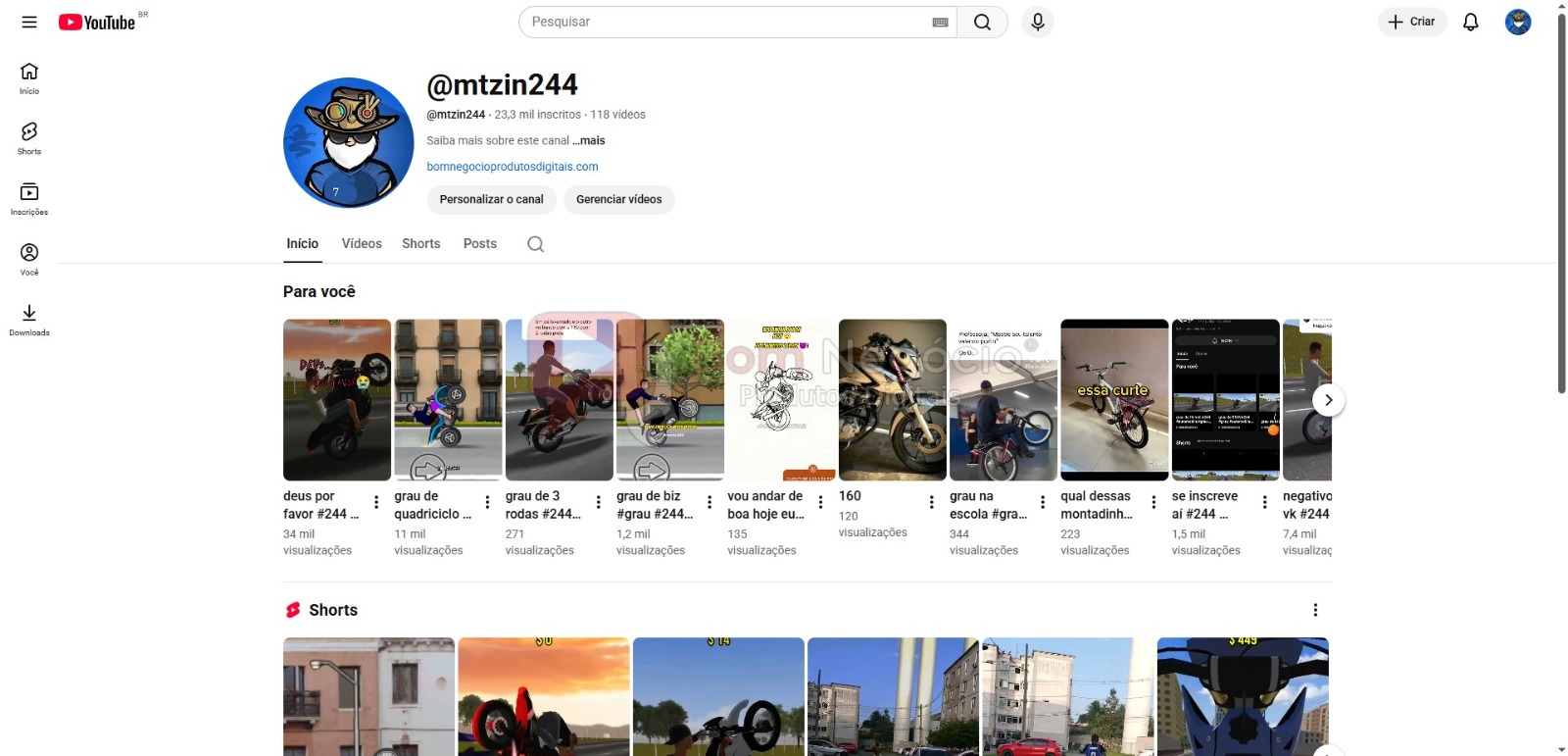The image size is (1568, 756).
Task: Expand channel description with "...mais"
Action: click(589, 140)
